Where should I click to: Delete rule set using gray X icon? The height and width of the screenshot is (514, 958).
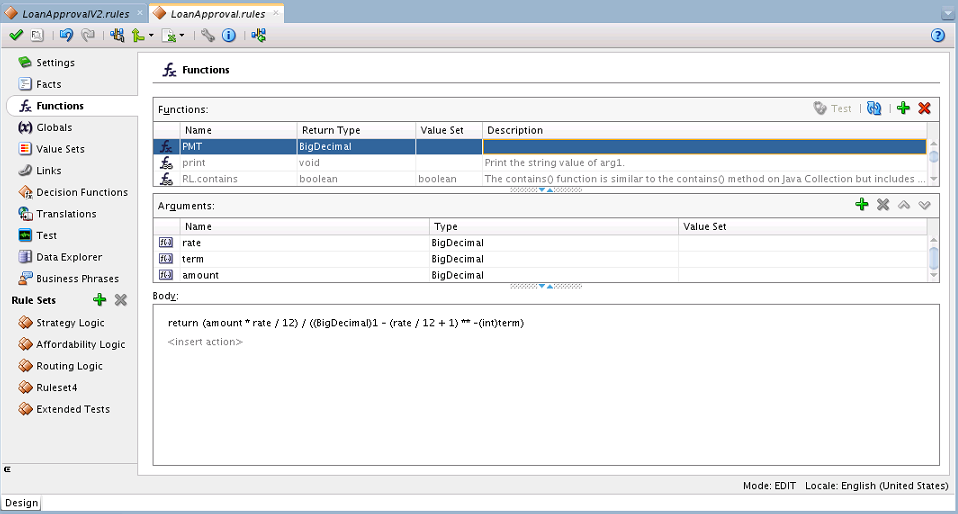pyautogui.click(x=121, y=299)
